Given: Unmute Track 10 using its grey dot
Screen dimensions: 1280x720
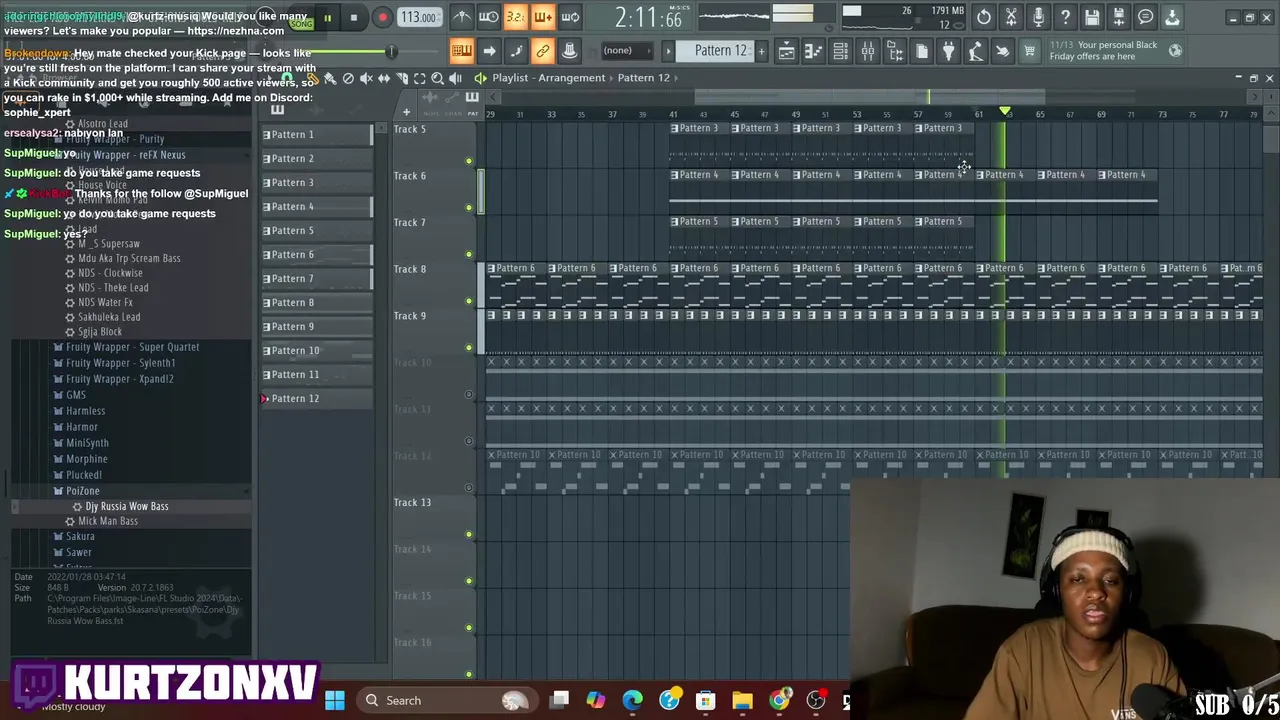Looking at the screenshot, I should [x=469, y=394].
